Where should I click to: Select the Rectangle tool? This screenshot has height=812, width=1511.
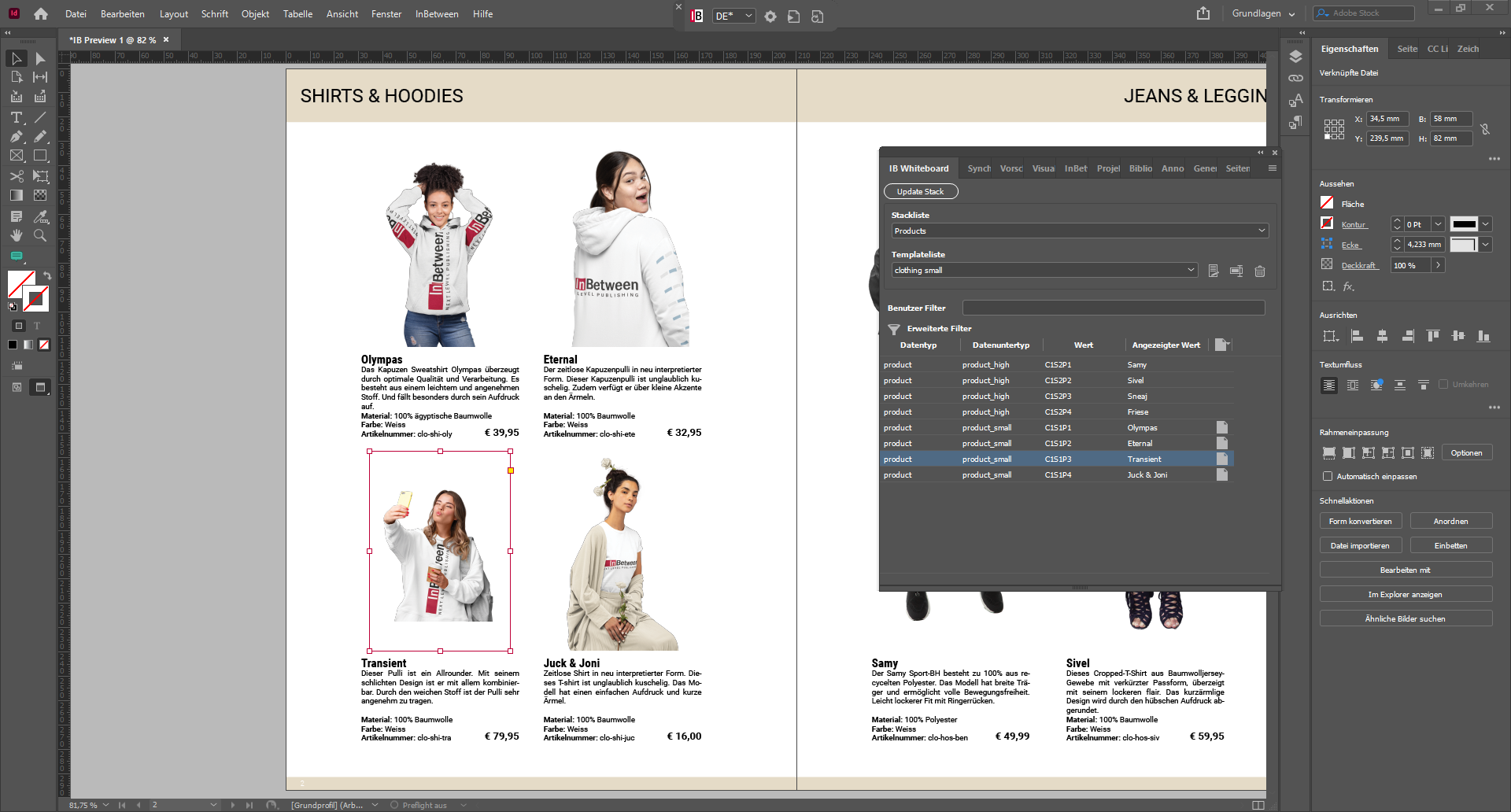[x=39, y=156]
